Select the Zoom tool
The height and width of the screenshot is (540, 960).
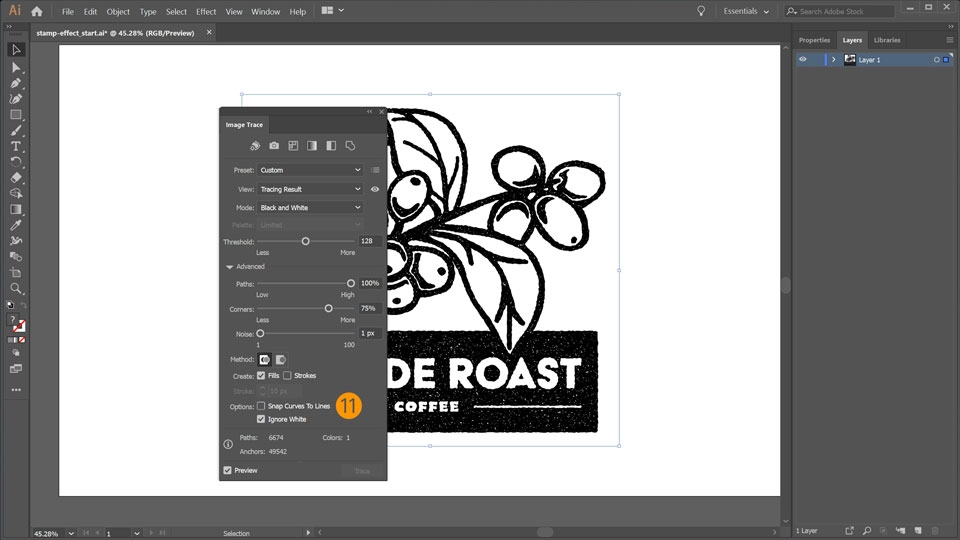coord(16,288)
